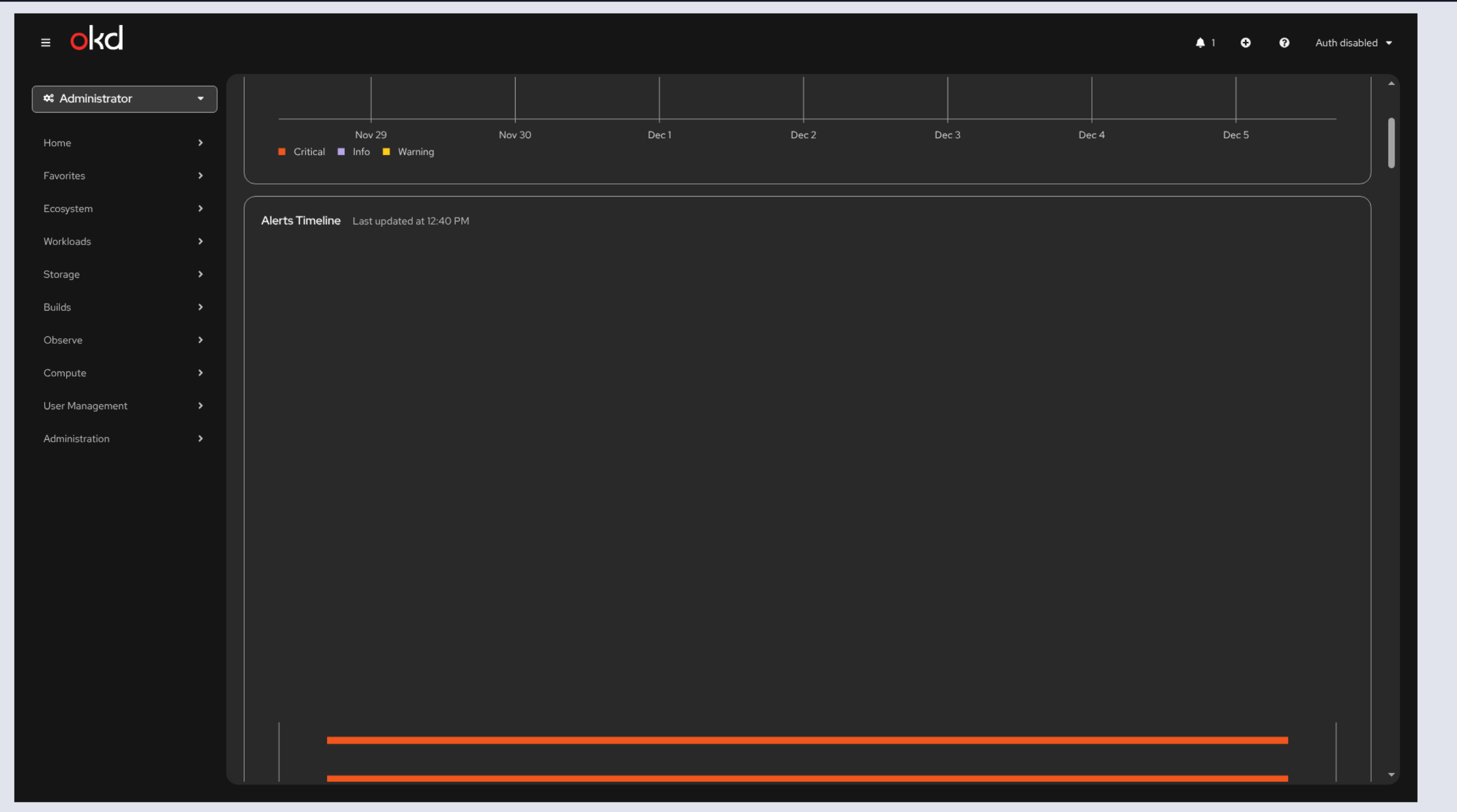Toggle the hamburger navigation menu

pyautogui.click(x=46, y=43)
